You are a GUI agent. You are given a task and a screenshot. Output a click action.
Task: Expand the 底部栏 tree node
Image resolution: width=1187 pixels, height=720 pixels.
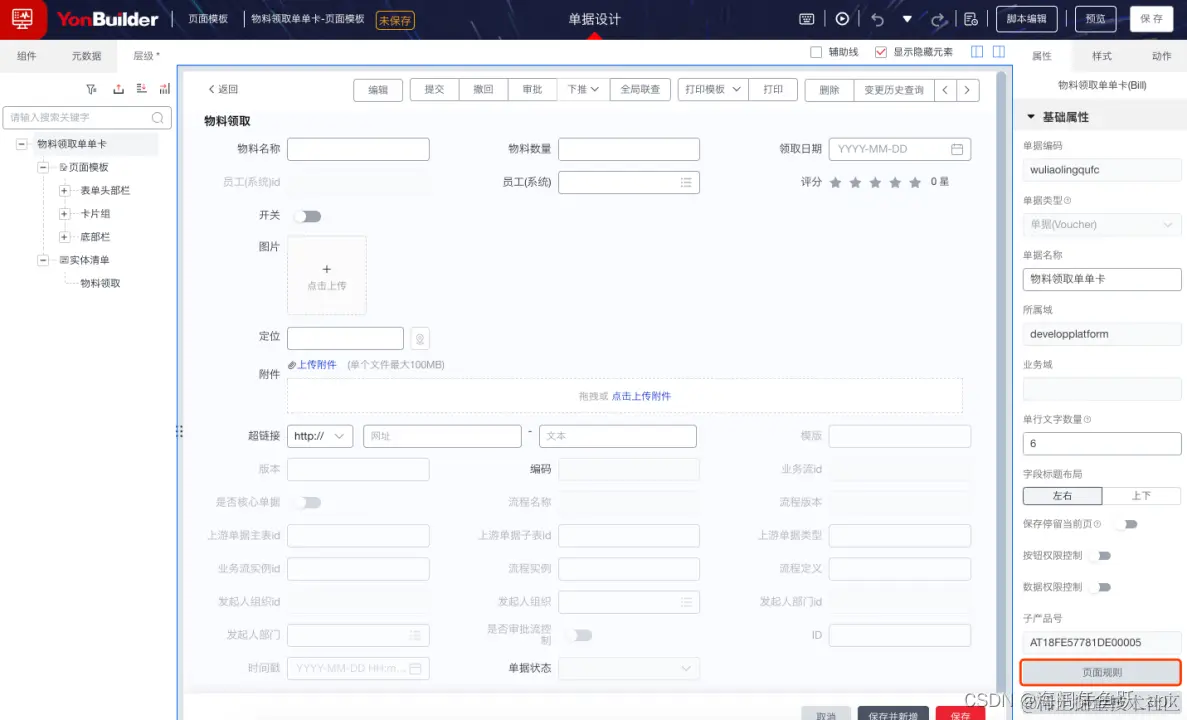(x=64, y=237)
